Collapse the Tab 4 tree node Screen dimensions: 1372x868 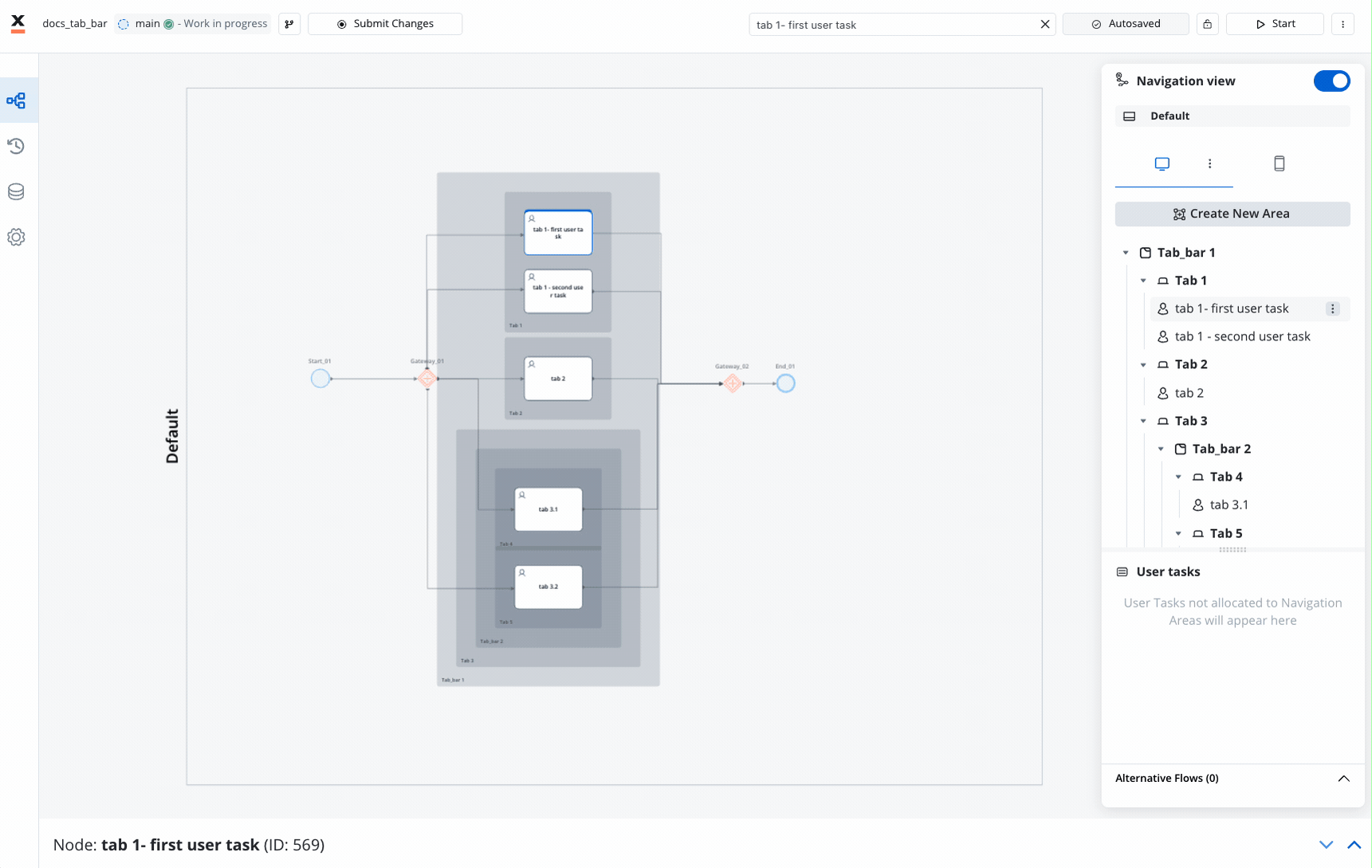pyautogui.click(x=1179, y=477)
